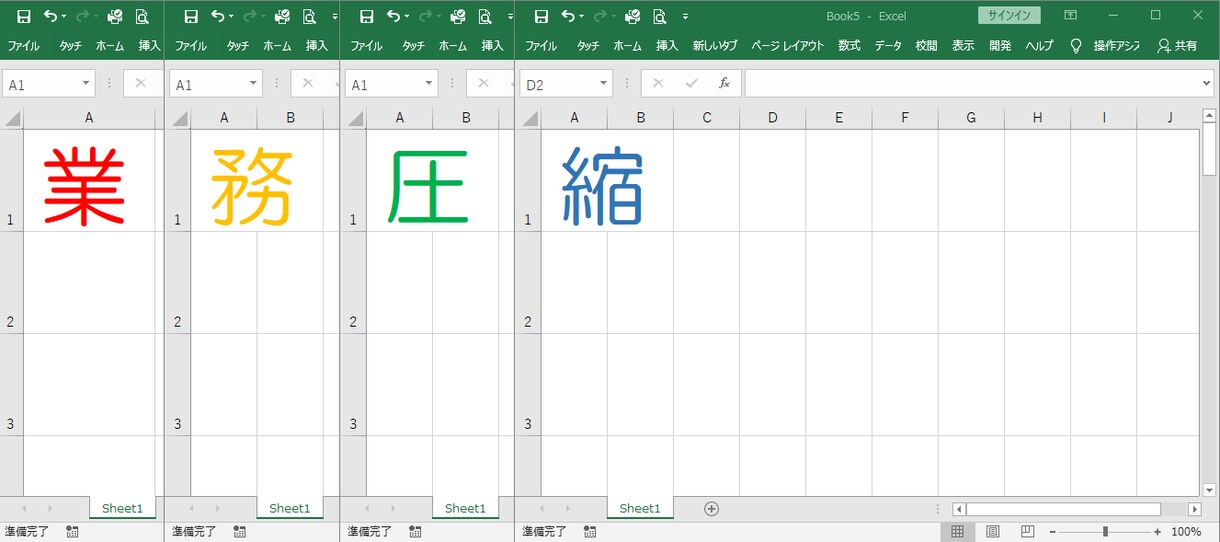Image resolution: width=1220 pixels, height=542 pixels.
Task: Click the 100% zoom level in Book5
Action: (1186, 532)
